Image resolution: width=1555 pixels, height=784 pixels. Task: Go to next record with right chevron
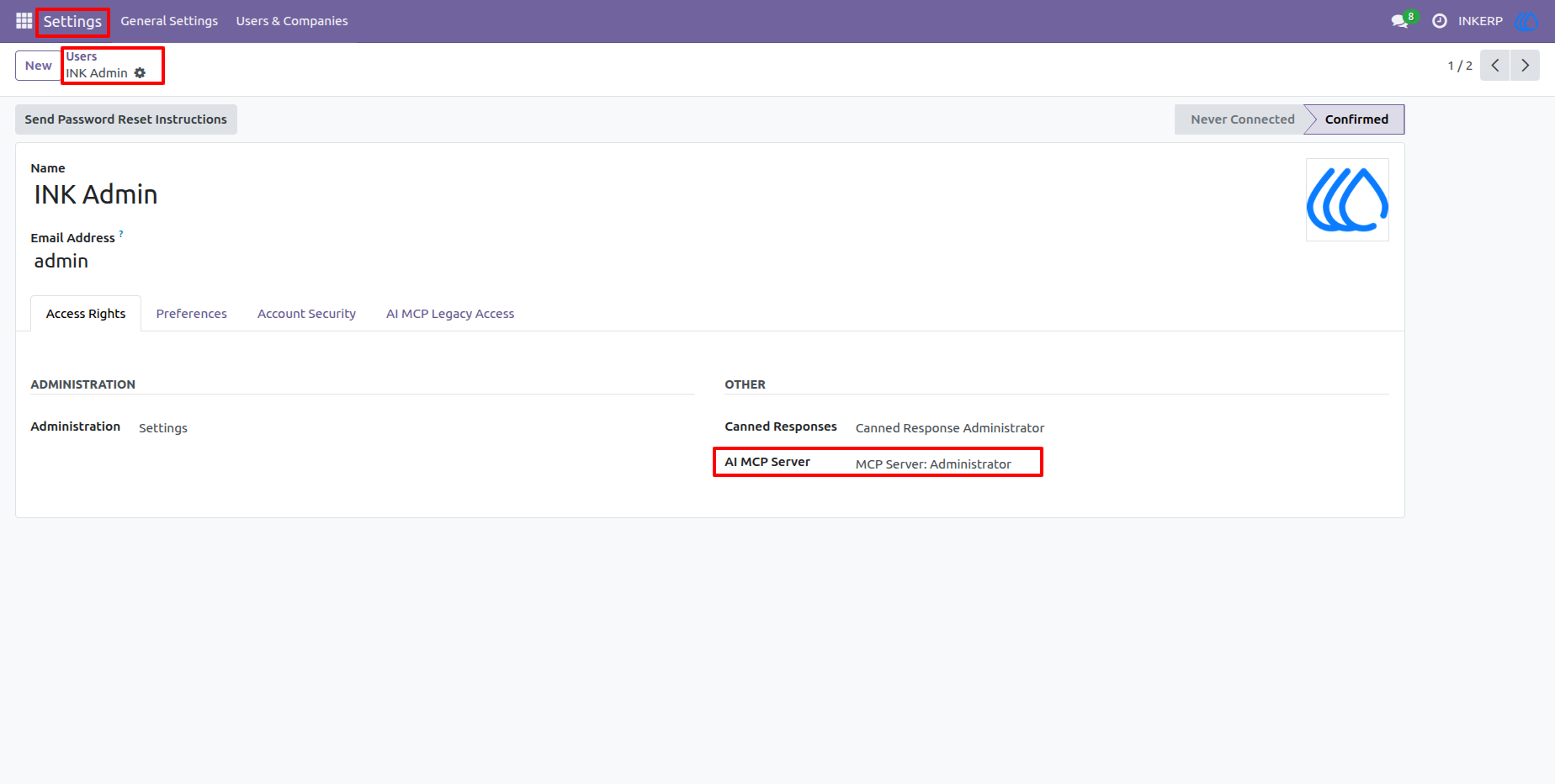point(1525,66)
